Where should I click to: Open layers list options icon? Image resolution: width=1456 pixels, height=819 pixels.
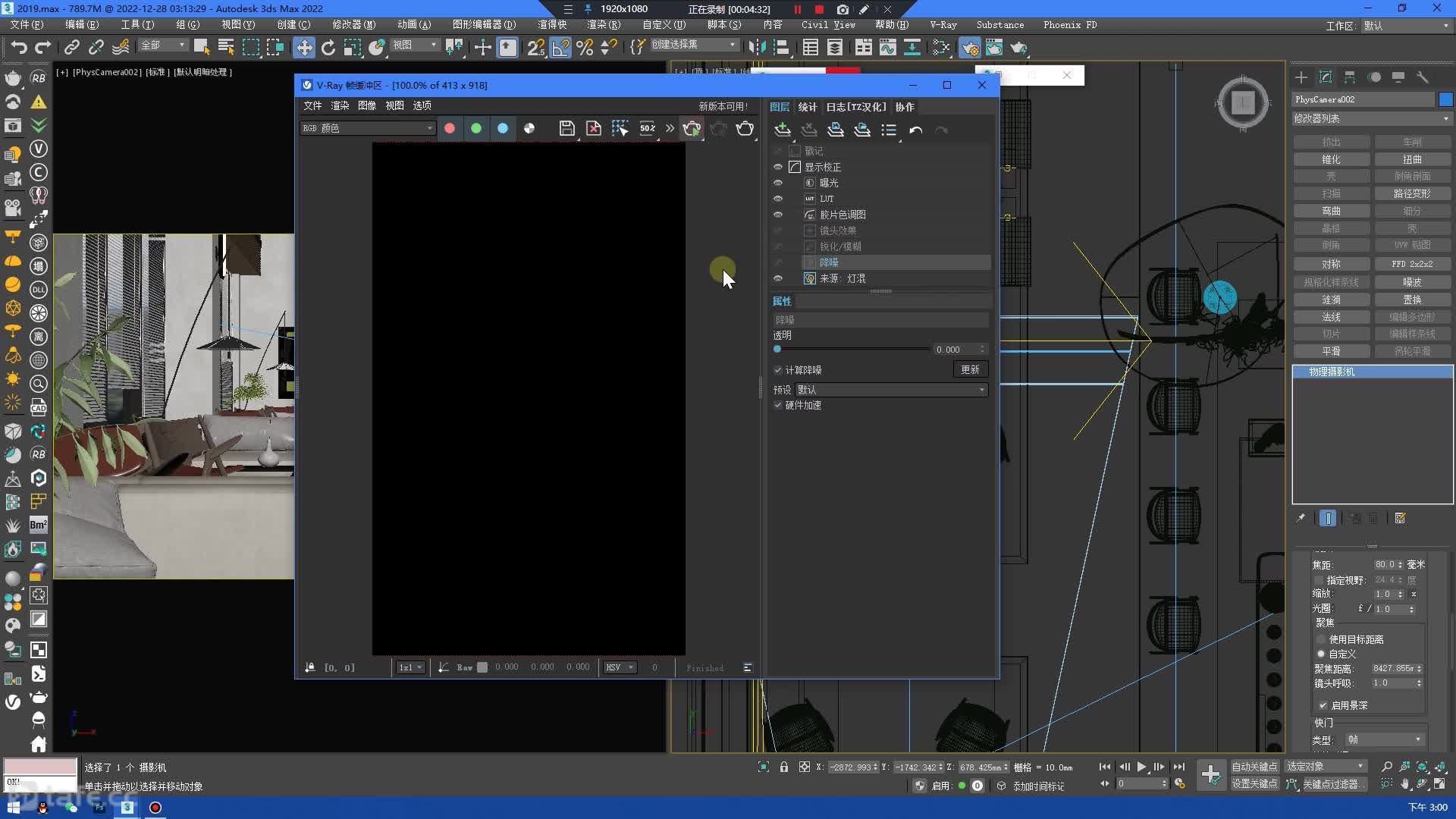coord(889,130)
